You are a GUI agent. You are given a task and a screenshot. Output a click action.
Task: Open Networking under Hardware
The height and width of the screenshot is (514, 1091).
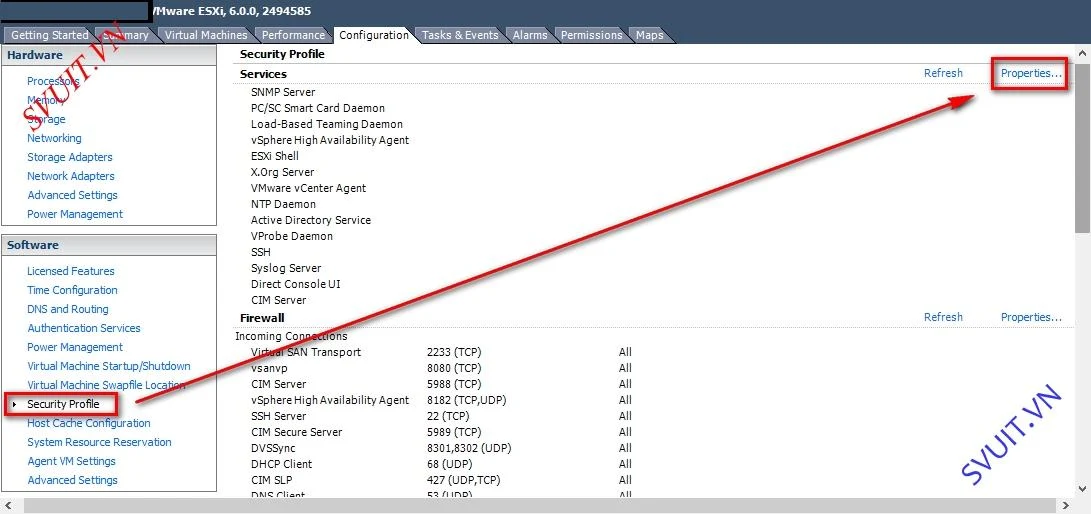pos(54,138)
